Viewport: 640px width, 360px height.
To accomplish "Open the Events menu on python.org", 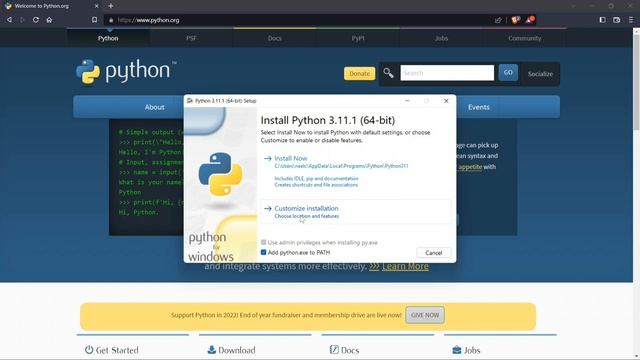I will point(479,107).
